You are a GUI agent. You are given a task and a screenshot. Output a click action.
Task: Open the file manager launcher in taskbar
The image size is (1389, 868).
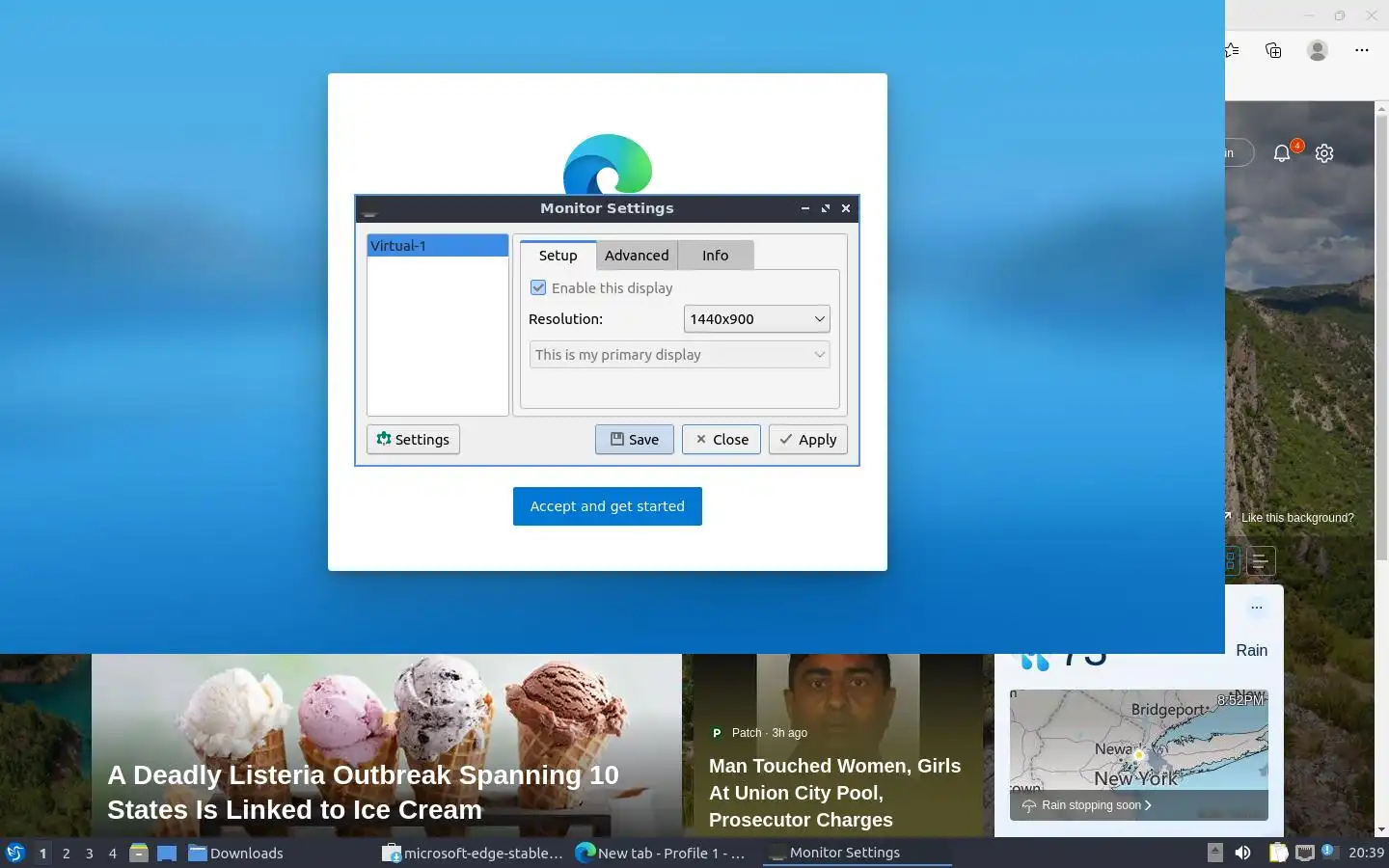pos(139,853)
